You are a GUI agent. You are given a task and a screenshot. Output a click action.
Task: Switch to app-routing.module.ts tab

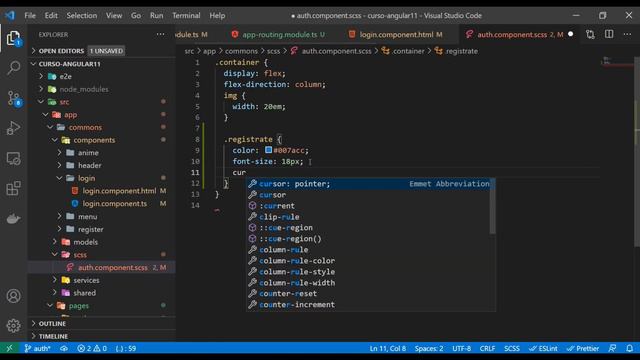[x=279, y=35]
